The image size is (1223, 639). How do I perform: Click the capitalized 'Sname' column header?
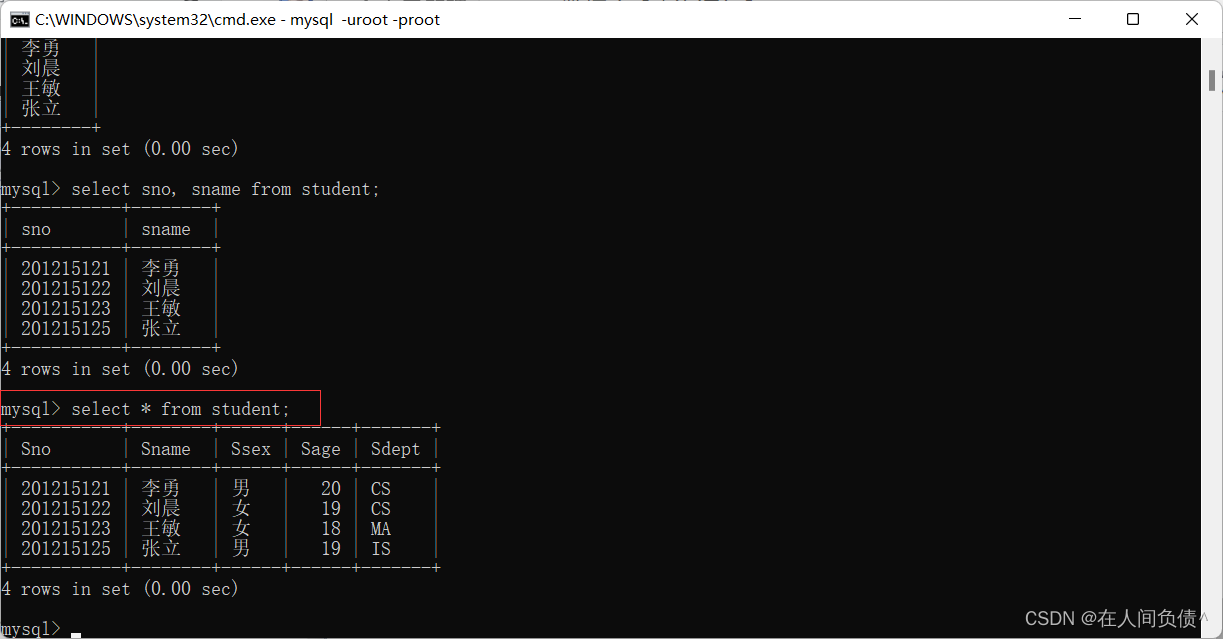(166, 449)
